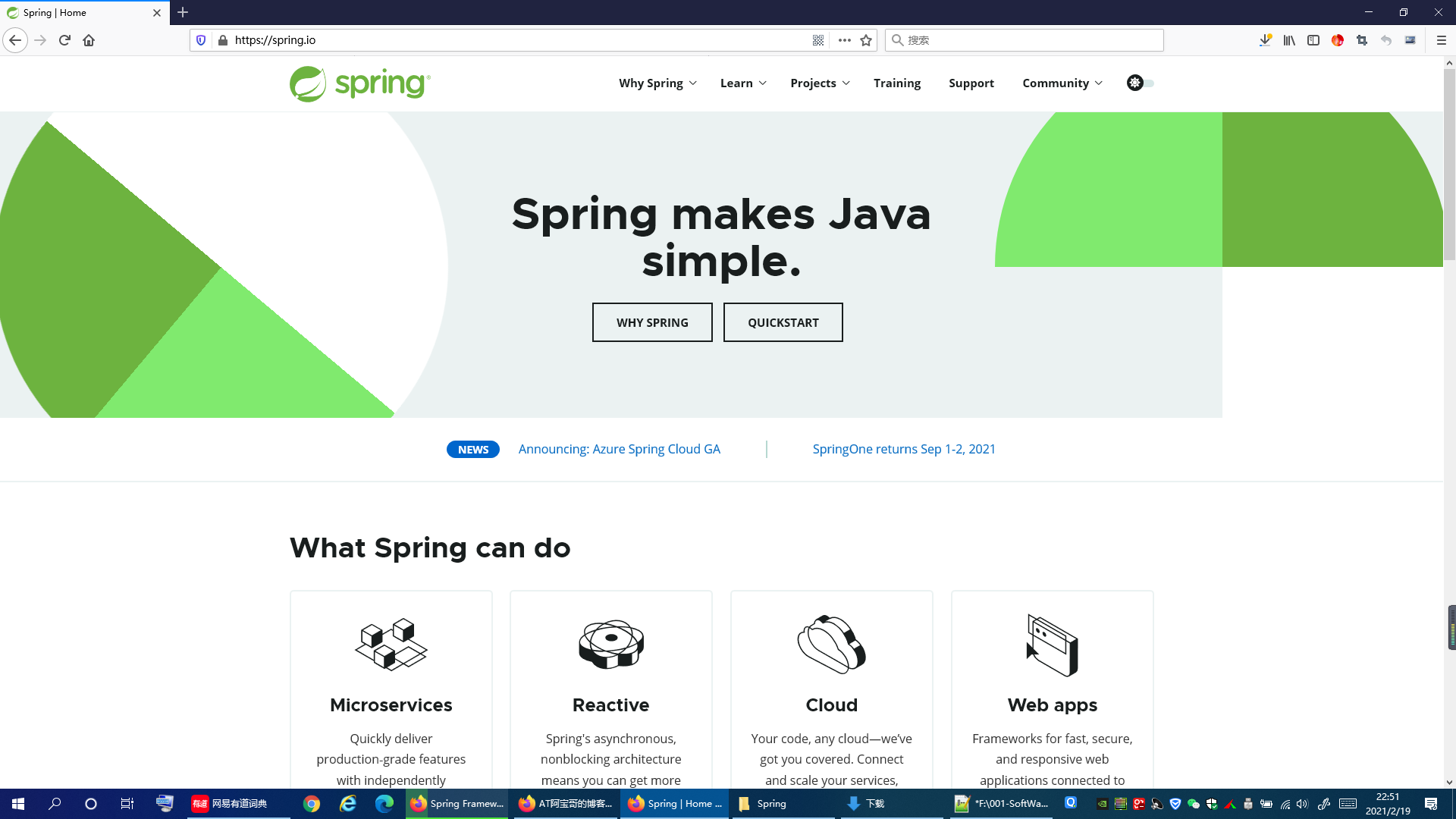Mute sound via the speaker tray icon

[x=1301, y=804]
